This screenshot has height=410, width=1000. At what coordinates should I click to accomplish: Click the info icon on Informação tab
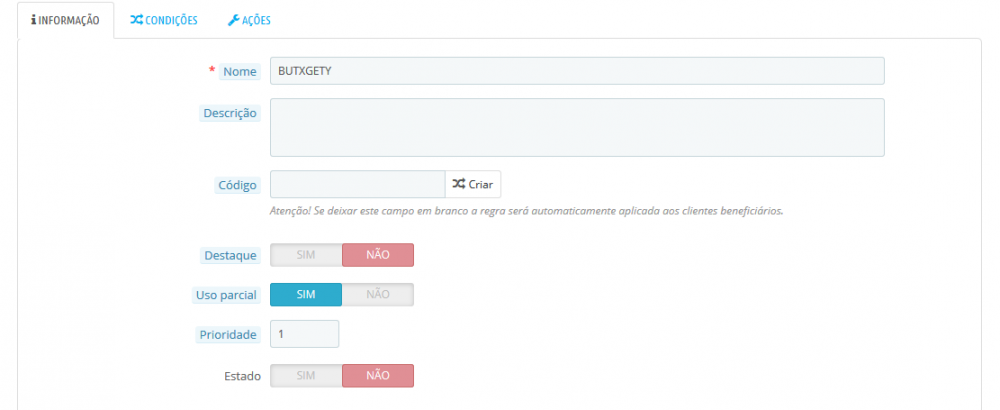(34, 20)
